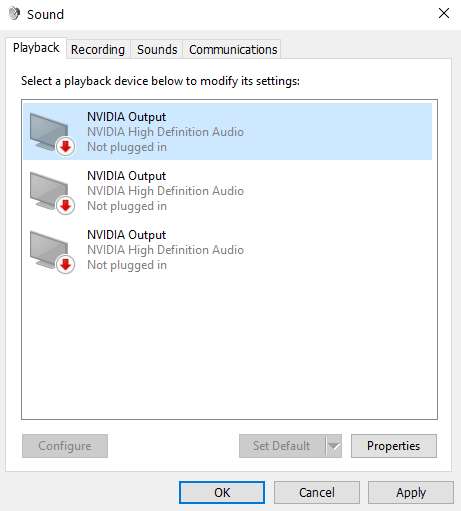Switch to the Playback tab
The height and width of the screenshot is (511, 461).
click(x=36, y=48)
